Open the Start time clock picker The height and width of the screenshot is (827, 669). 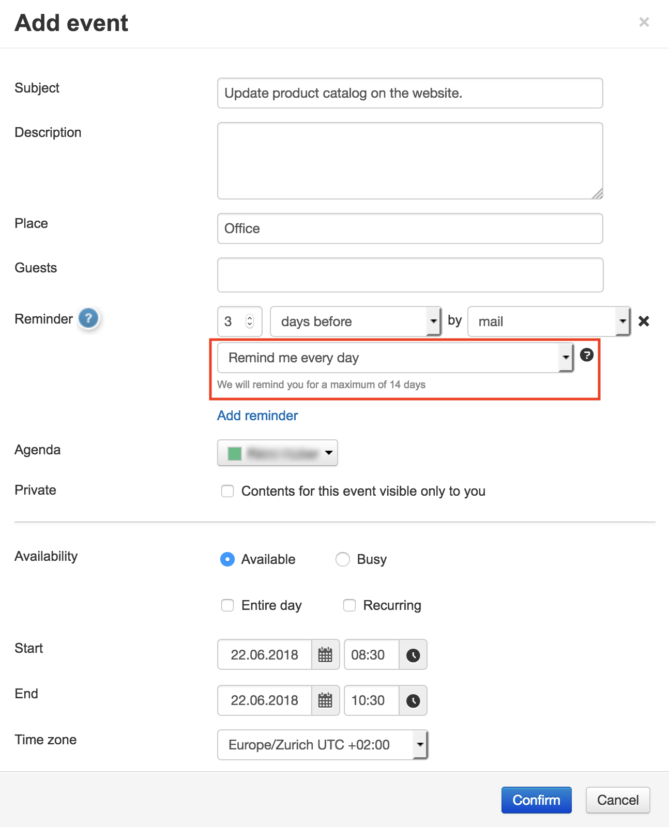point(413,654)
